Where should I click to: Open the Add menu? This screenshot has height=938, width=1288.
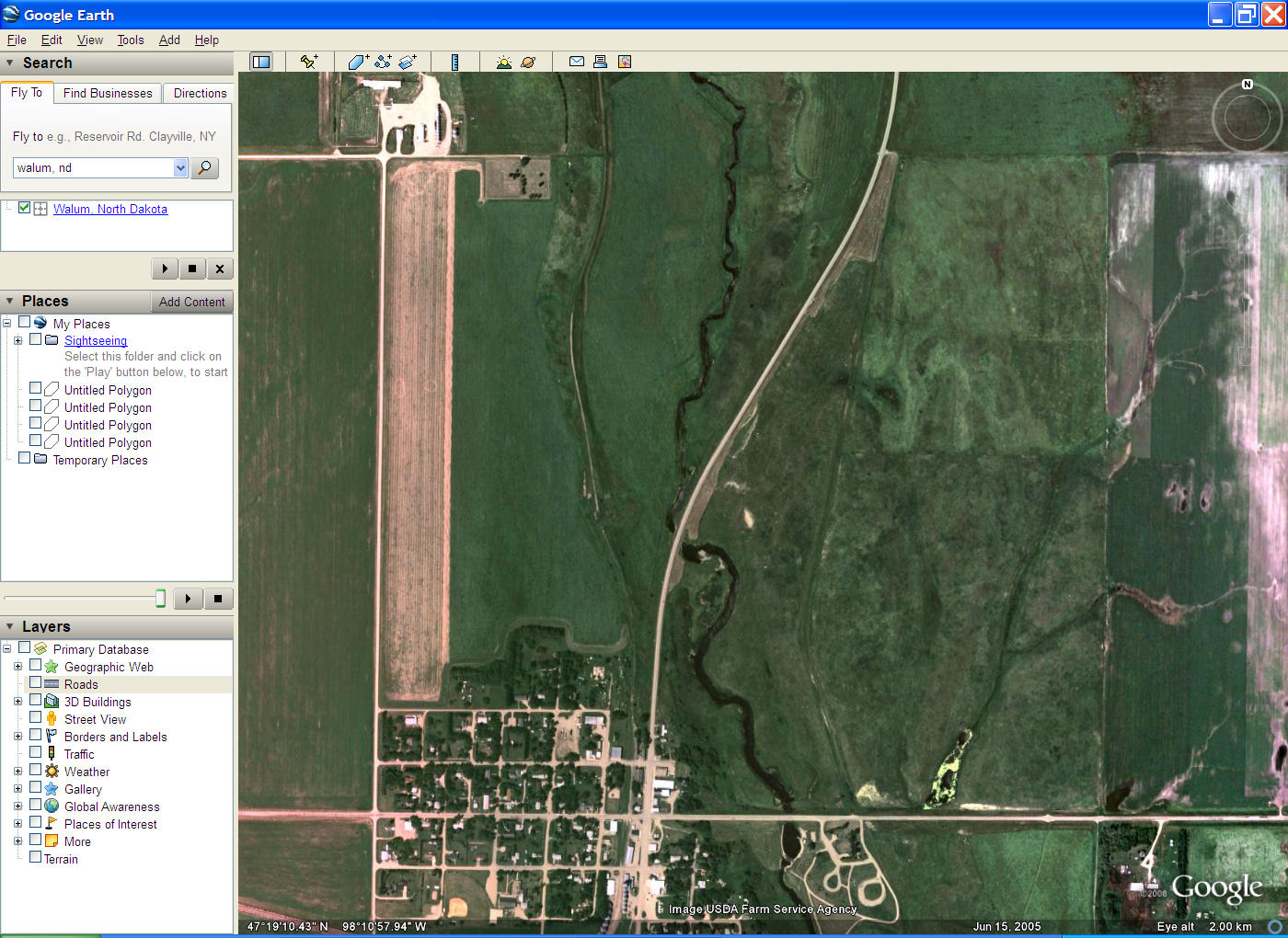coord(169,40)
